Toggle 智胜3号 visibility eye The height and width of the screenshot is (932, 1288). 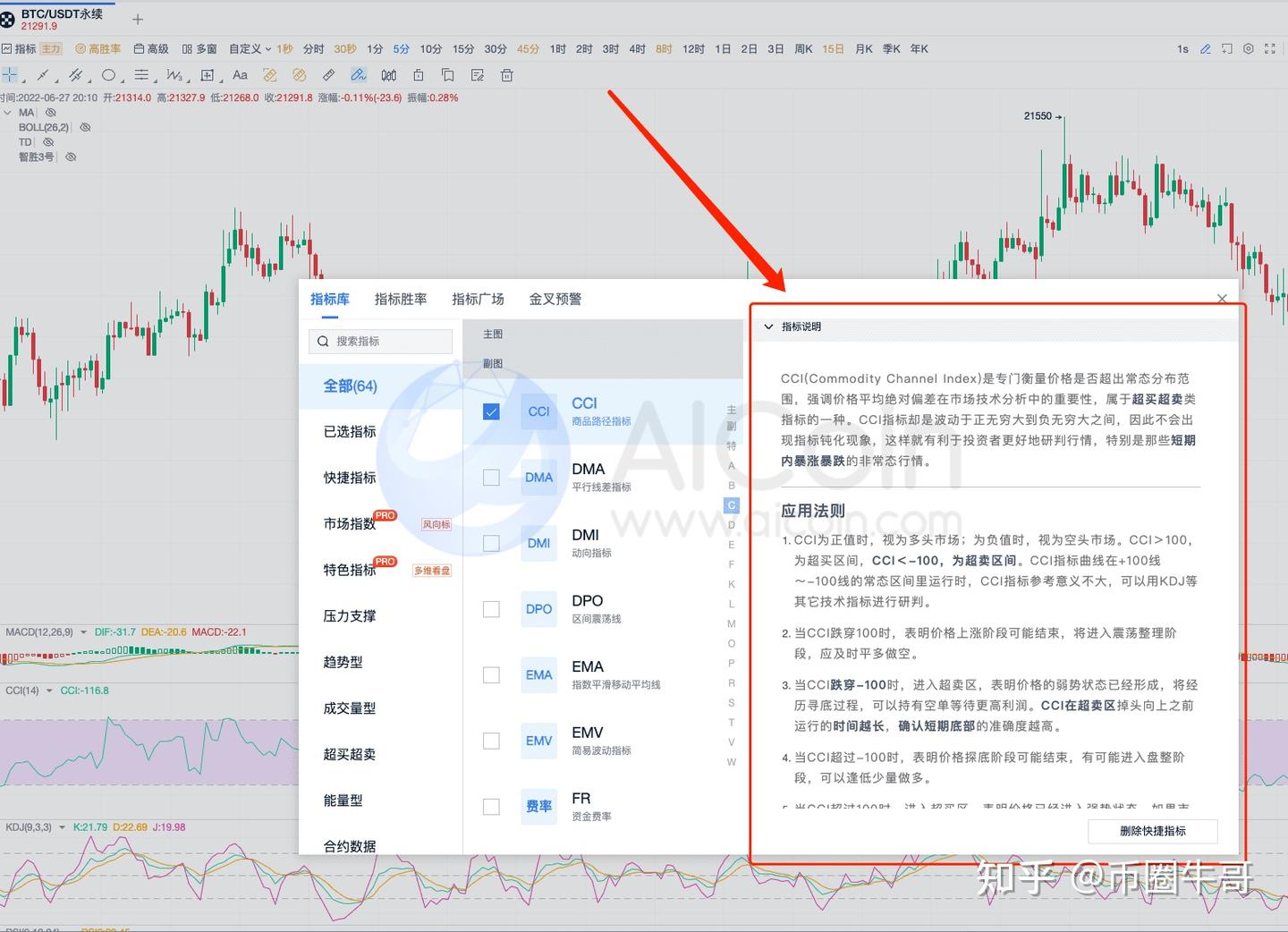point(71,157)
